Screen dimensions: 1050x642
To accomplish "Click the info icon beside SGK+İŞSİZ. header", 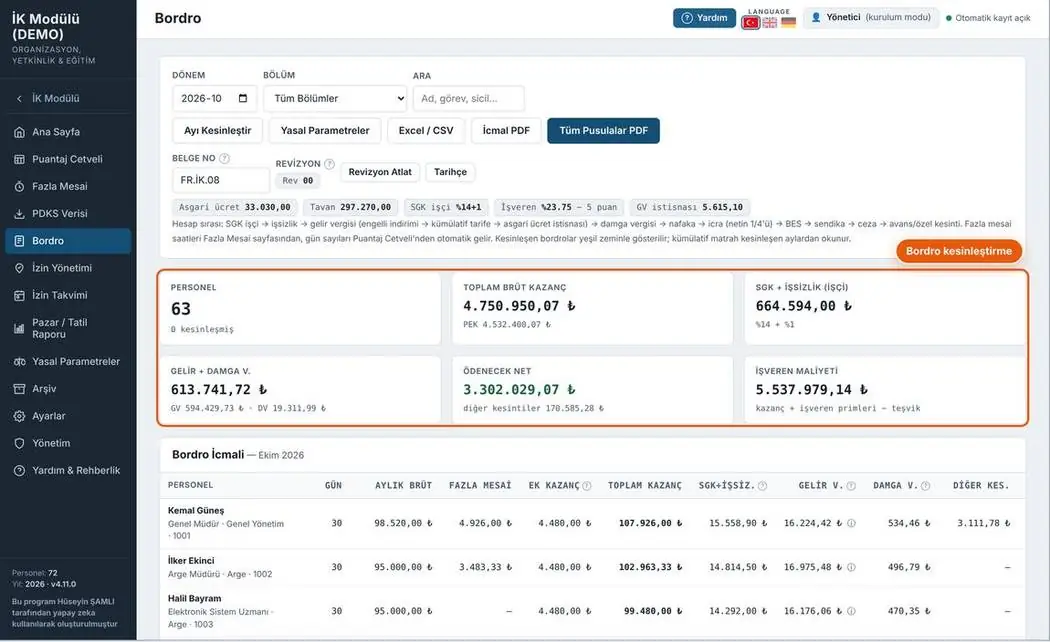I will tap(762, 486).
